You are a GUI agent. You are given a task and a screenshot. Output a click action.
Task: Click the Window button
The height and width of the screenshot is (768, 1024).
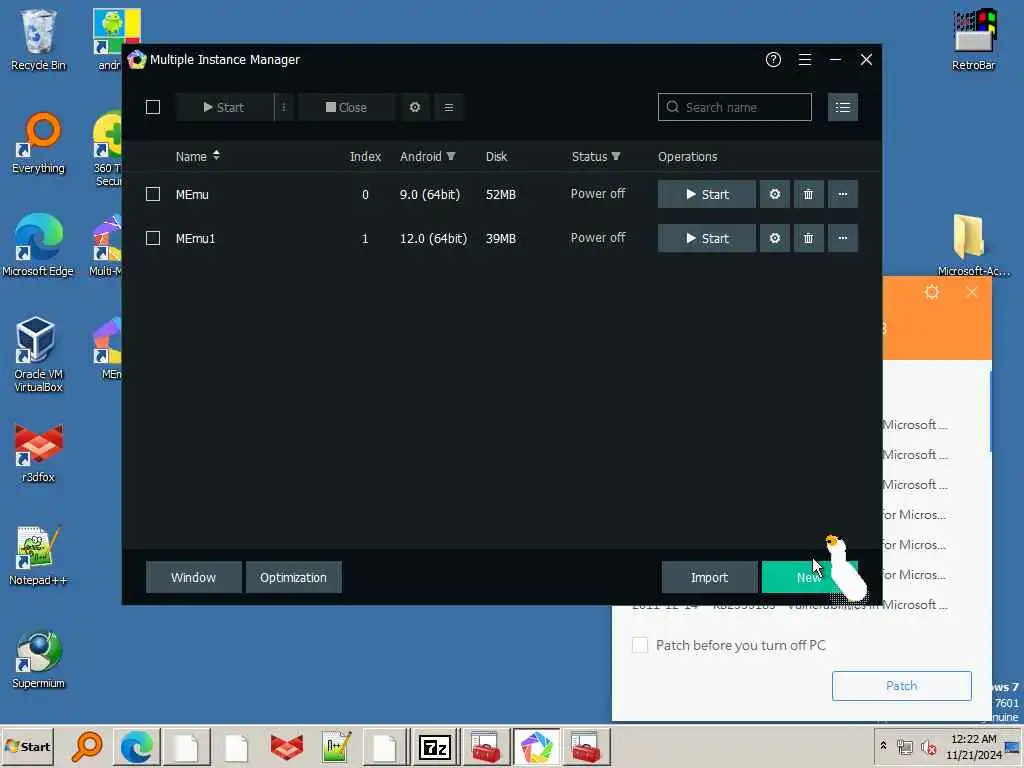(193, 577)
